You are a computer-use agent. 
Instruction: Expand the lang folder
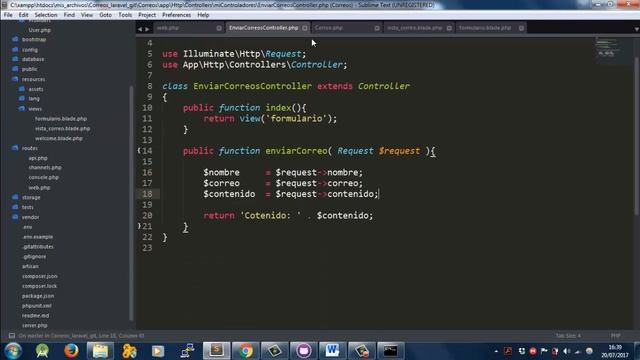click(22, 99)
